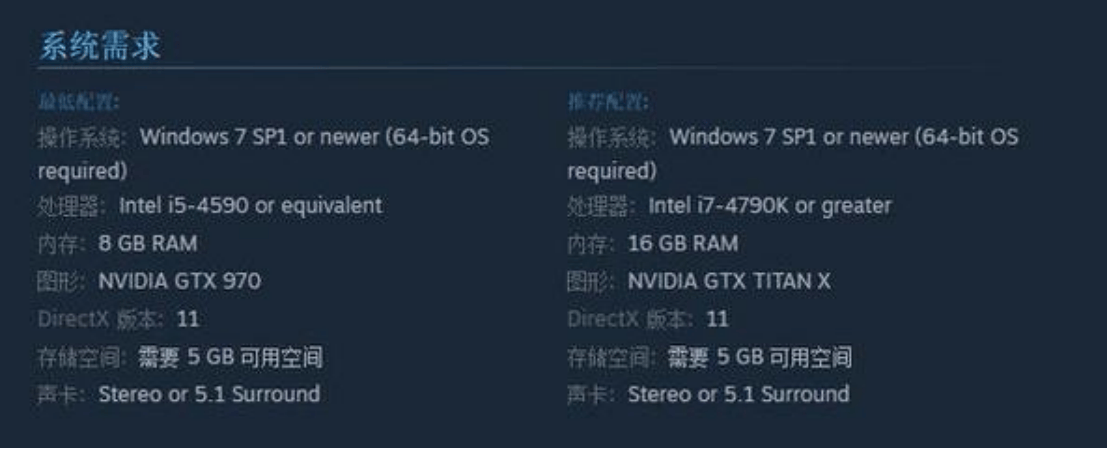The image size is (1108, 449).
Task: Click Intel i7-4790K or greater text
Action: pyautogui.click(x=770, y=206)
